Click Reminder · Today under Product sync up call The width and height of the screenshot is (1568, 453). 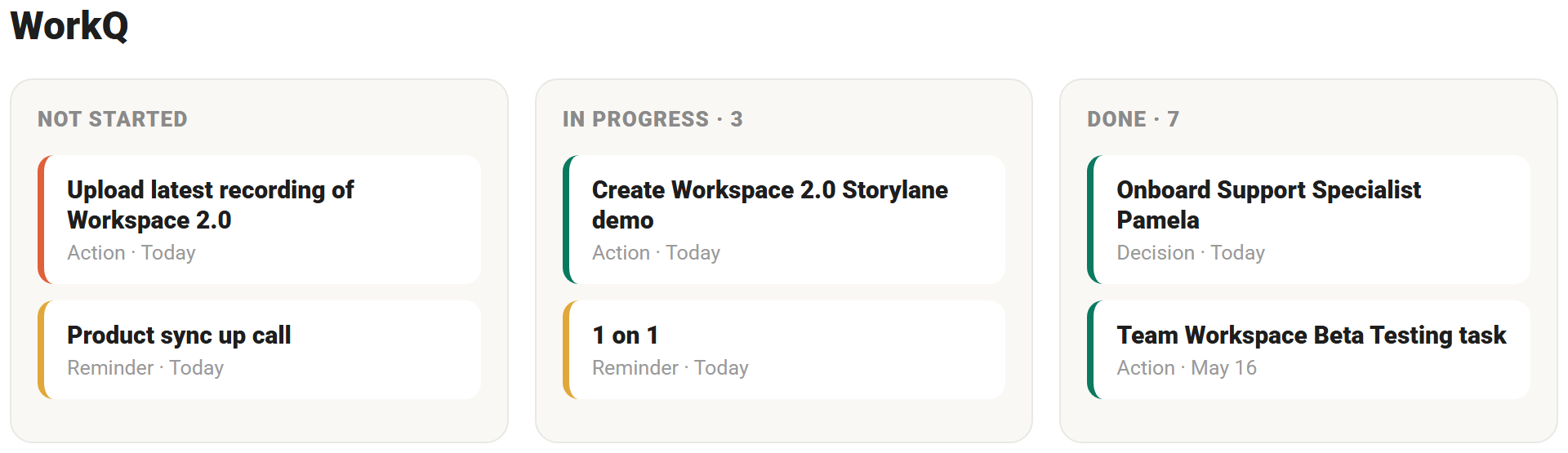145,368
